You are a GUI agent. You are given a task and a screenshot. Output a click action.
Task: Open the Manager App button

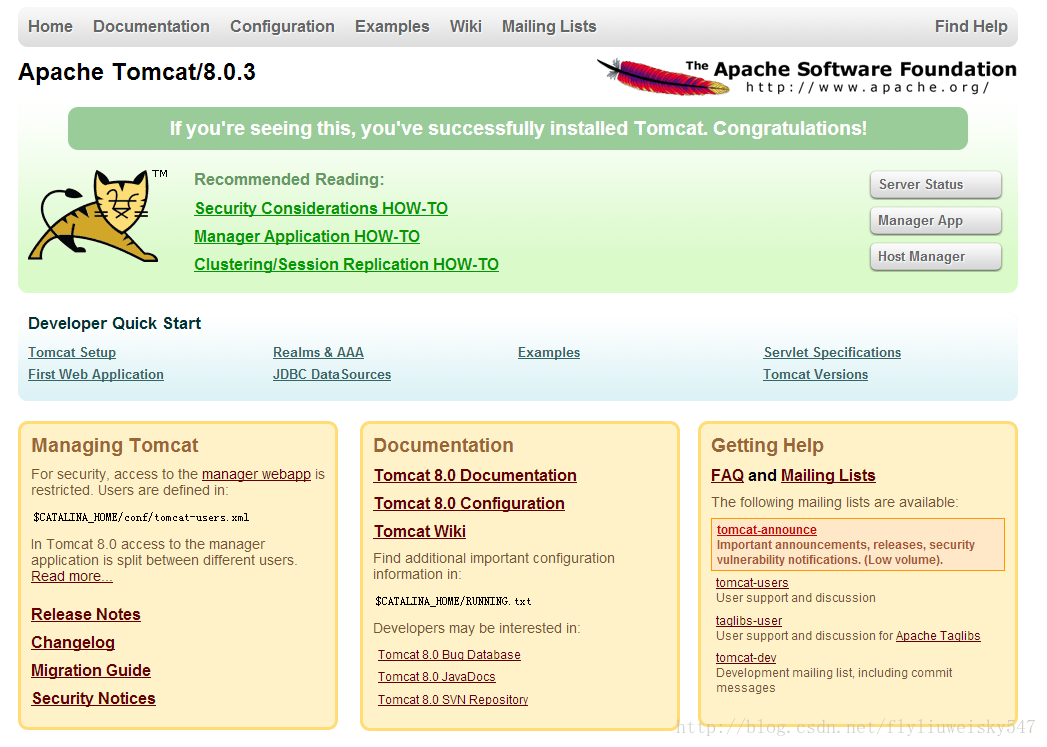935,221
